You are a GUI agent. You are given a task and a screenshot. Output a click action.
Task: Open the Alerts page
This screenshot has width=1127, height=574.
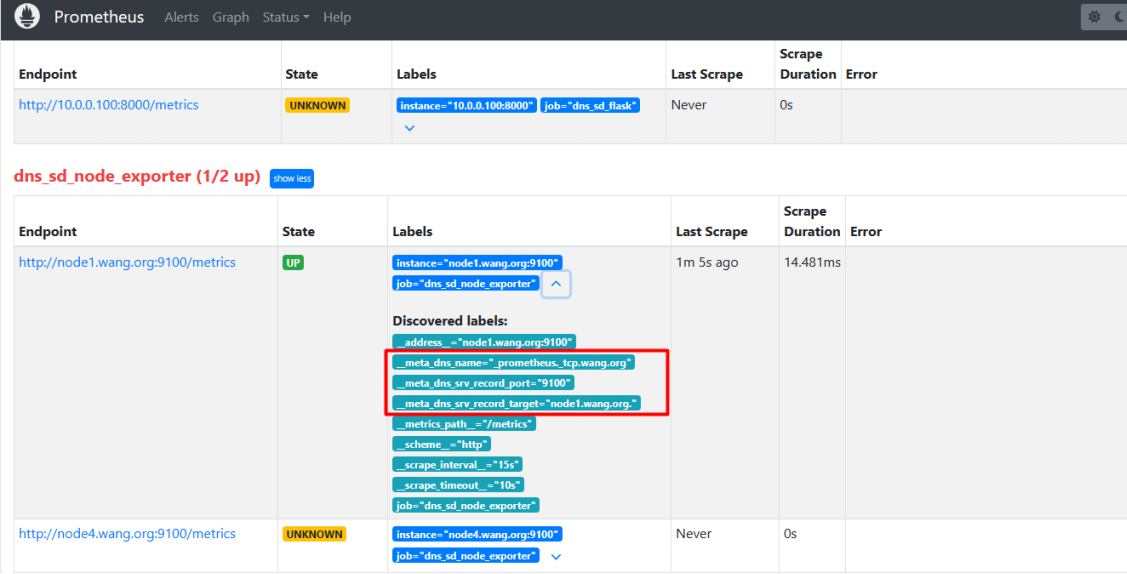coord(181,17)
